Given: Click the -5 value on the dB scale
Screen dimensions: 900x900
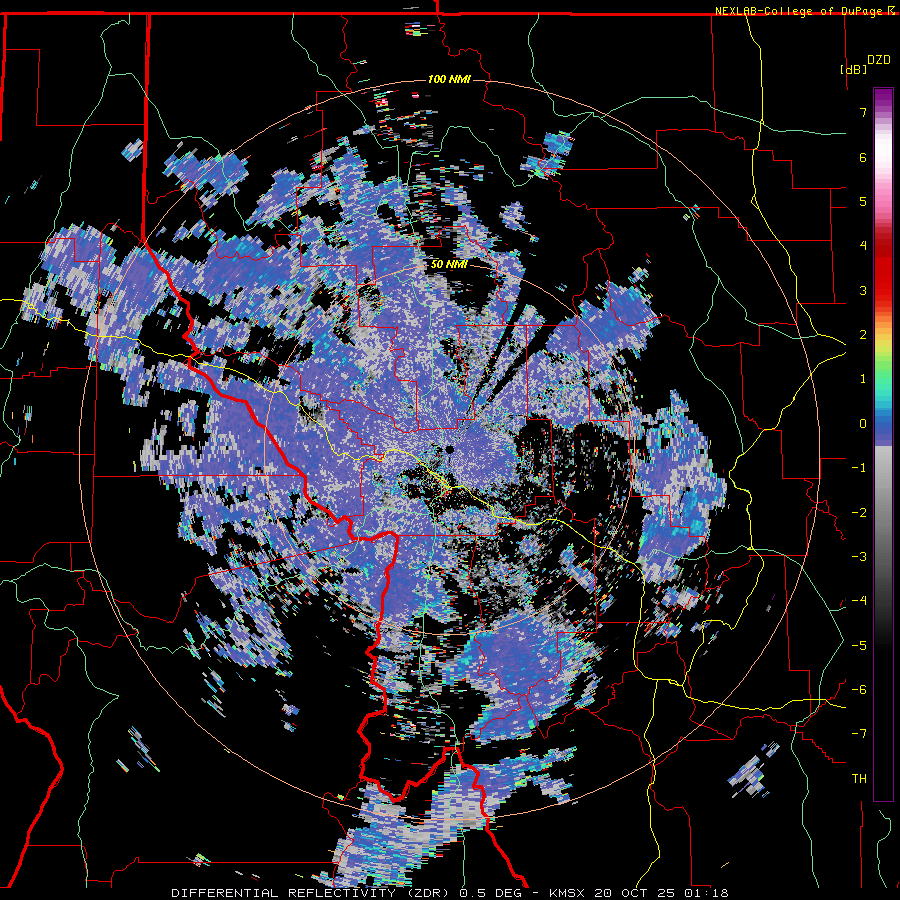Looking at the screenshot, I should (859, 646).
